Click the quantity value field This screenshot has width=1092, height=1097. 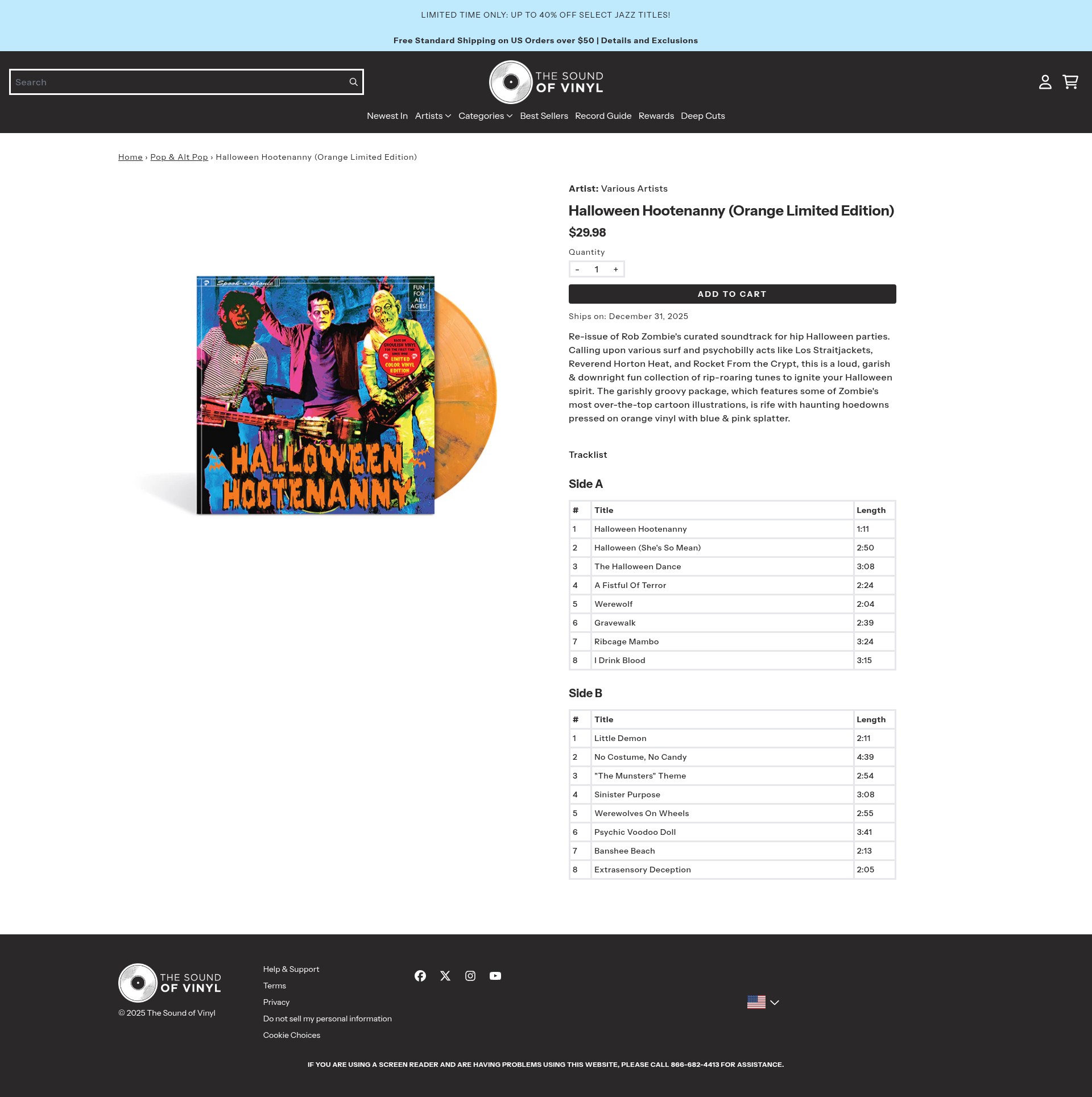tap(597, 270)
